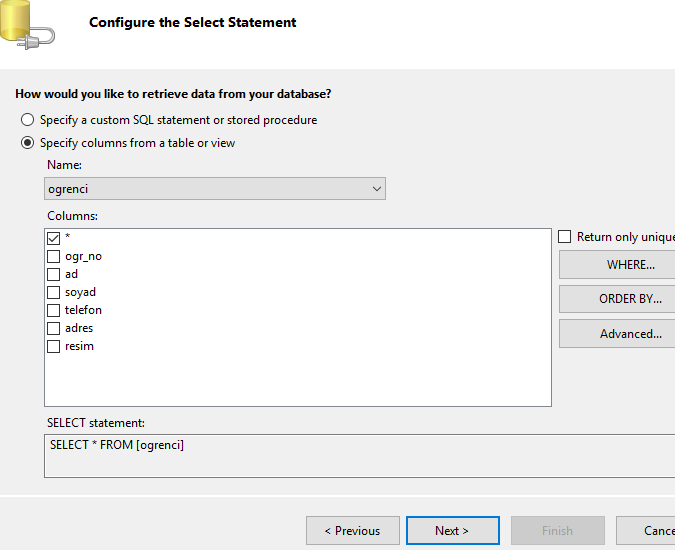The image size is (675, 550).
Task: Enable the soyad column checkbox
Action: 53,293
